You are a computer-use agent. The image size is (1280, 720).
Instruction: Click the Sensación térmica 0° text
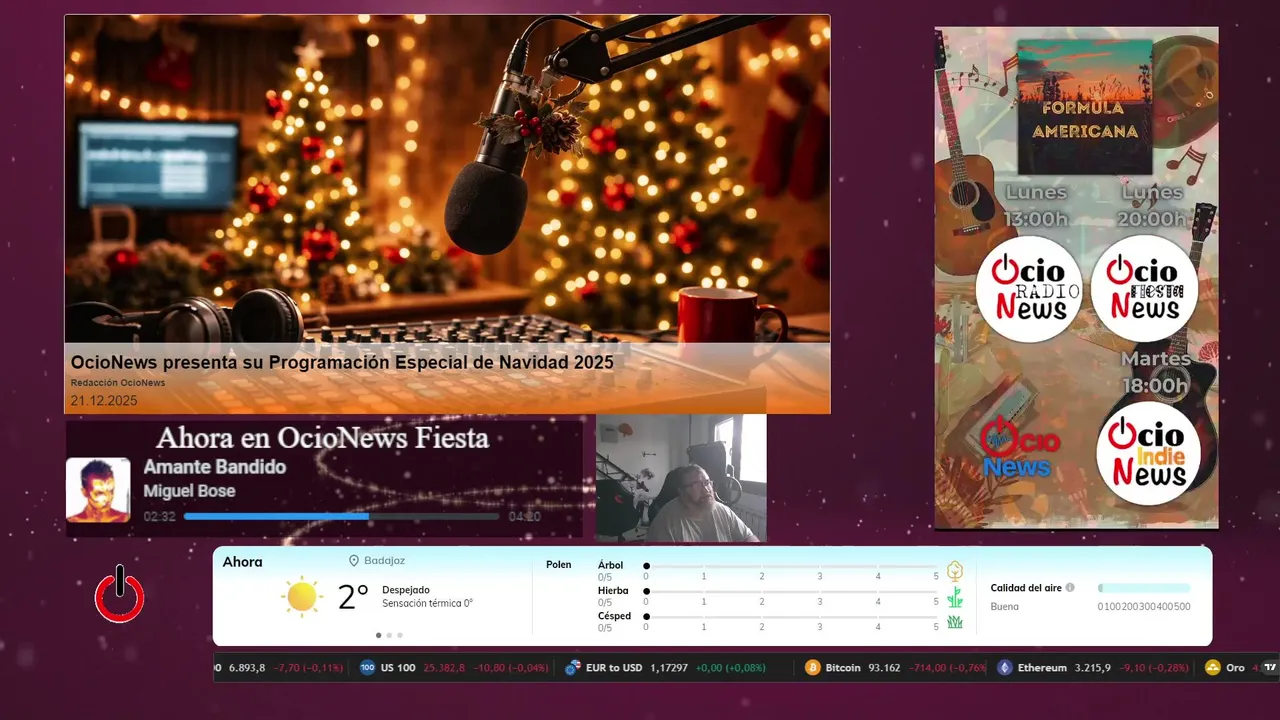pyautogui.click(x=427, y=603)
